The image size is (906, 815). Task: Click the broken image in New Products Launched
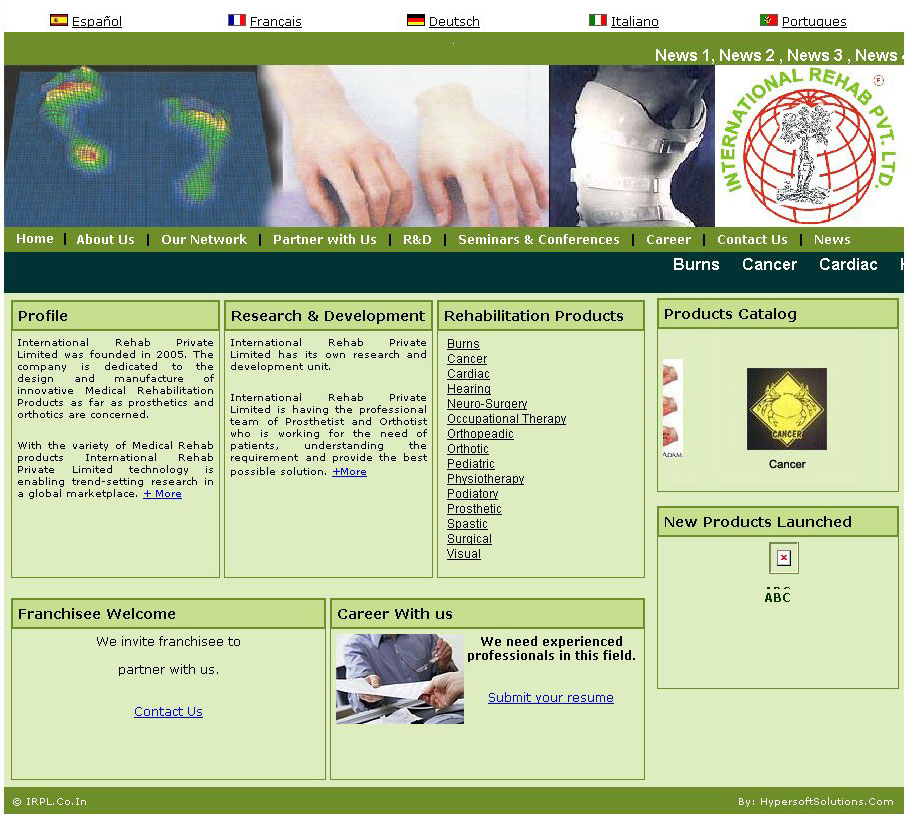point(784,558)
